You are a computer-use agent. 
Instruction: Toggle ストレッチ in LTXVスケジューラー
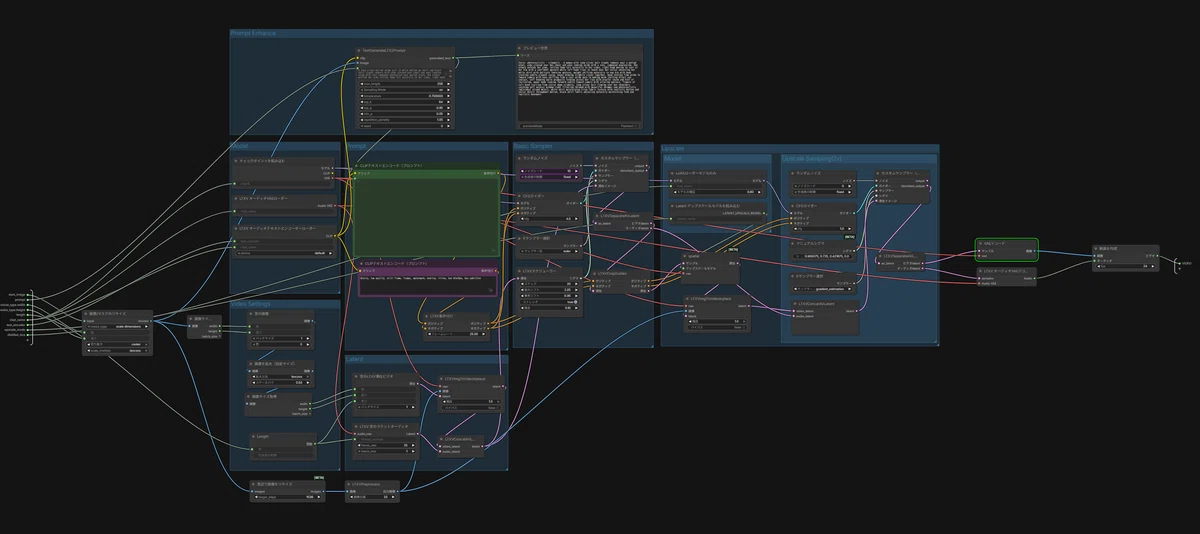(551, 301)
